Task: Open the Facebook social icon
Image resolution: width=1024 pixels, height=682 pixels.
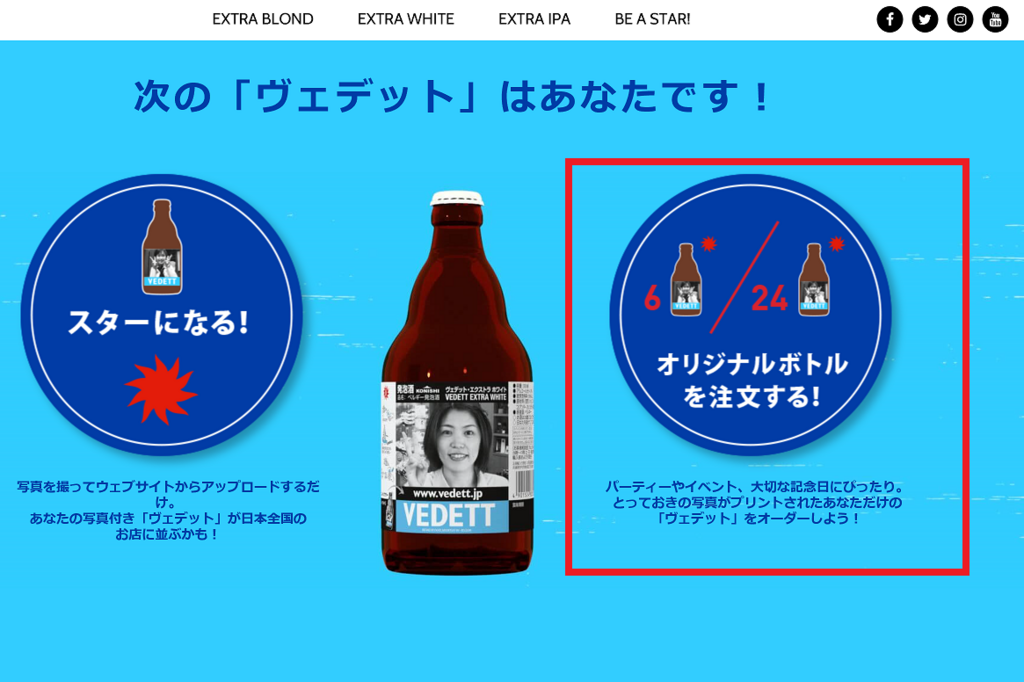Action: (889, 19)
